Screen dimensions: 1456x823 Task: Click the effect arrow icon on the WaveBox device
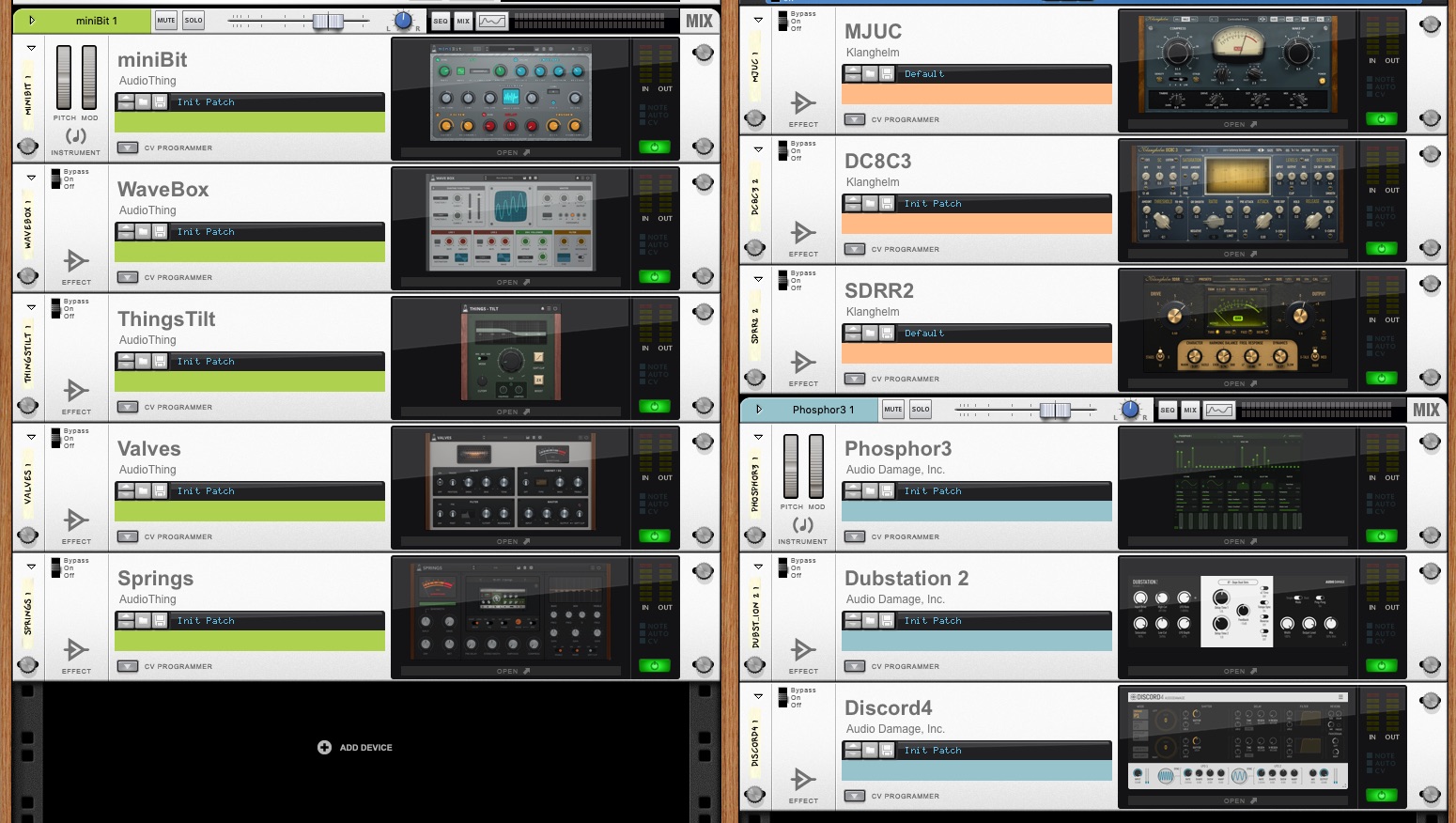coord(76,260)
